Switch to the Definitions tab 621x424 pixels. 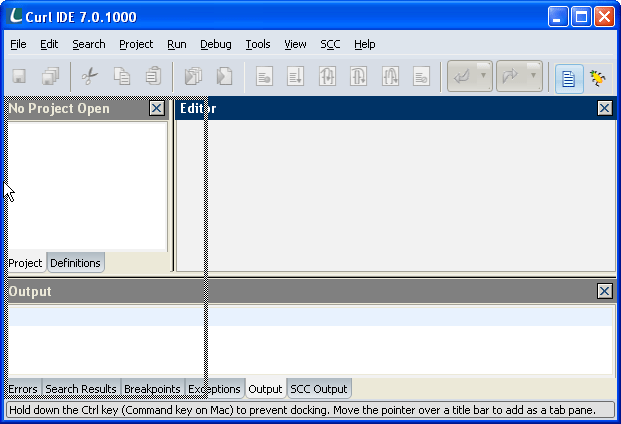coord(76,263)
